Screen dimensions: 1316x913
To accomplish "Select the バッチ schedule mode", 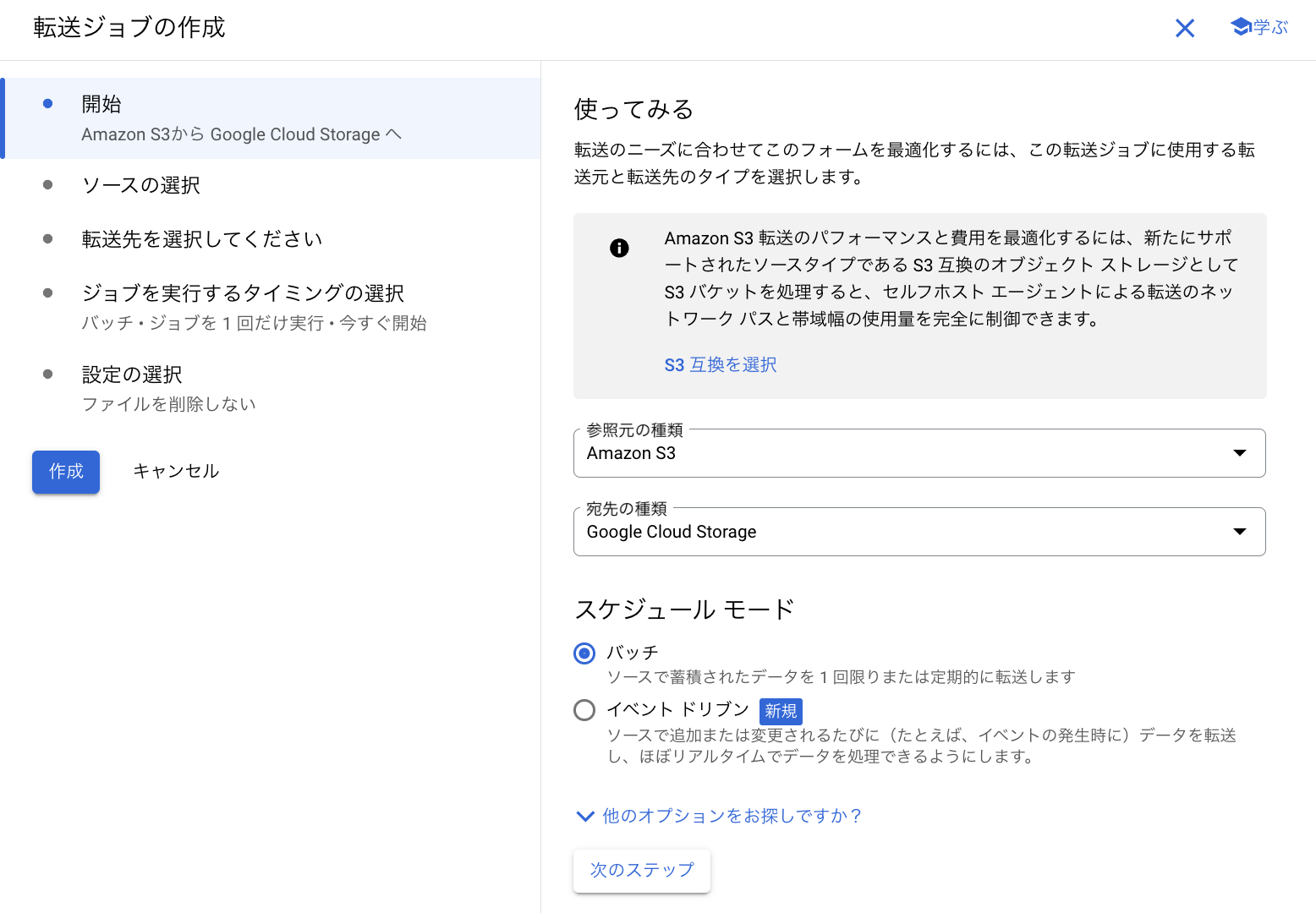I will tap(584, 653).
